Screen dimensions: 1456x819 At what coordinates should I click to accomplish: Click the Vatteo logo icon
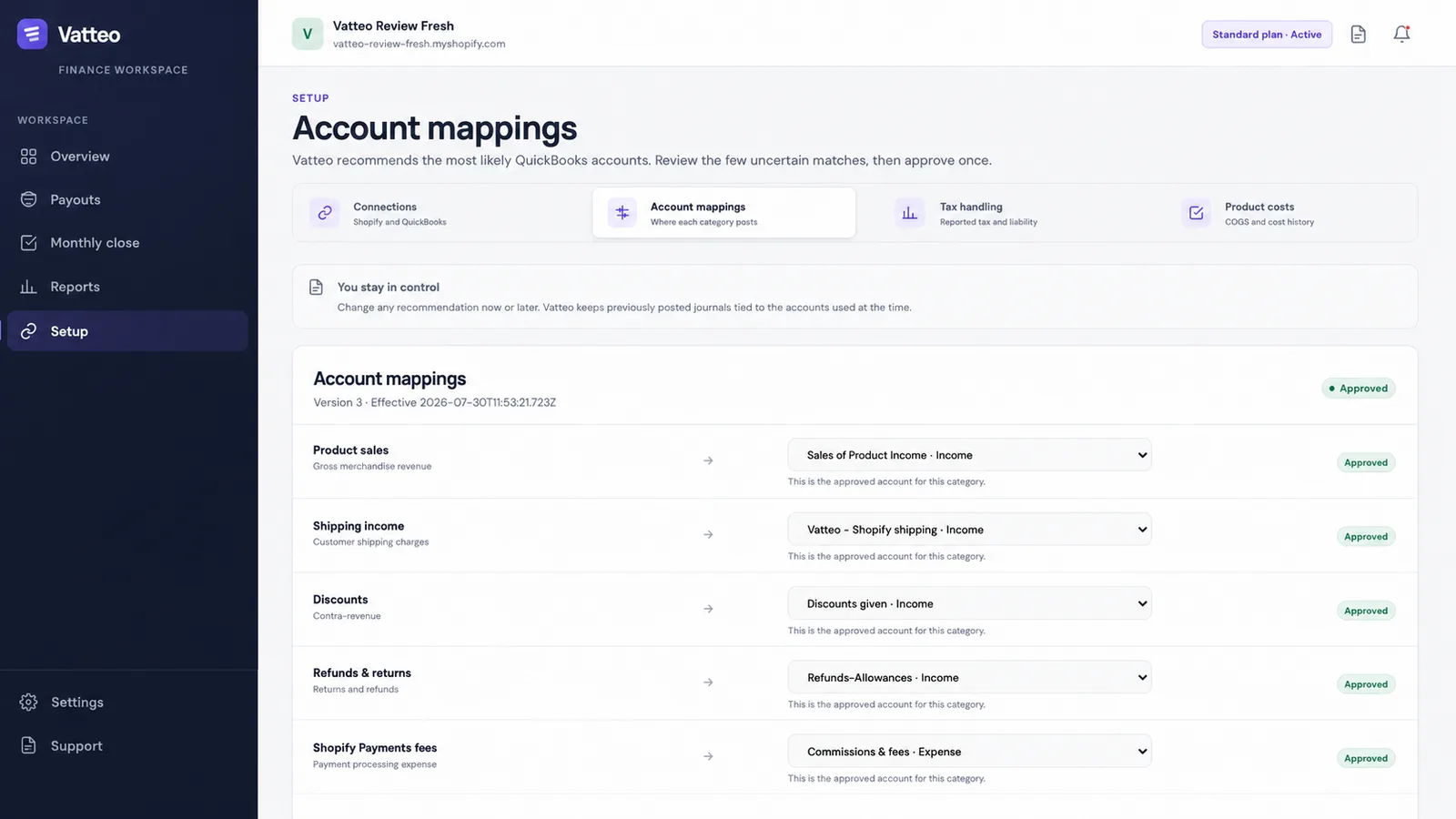32,34
